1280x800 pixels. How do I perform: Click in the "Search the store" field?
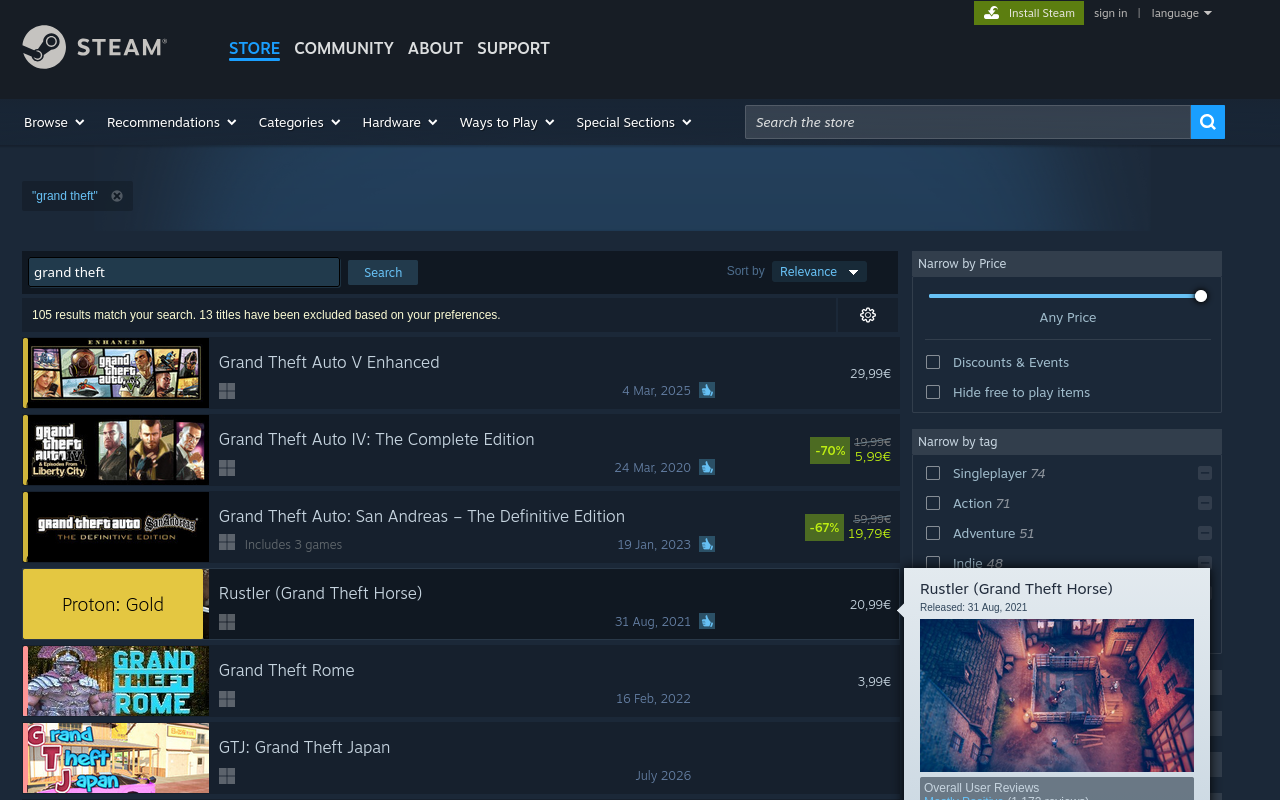pyautogui.click(x=968, y=122)
